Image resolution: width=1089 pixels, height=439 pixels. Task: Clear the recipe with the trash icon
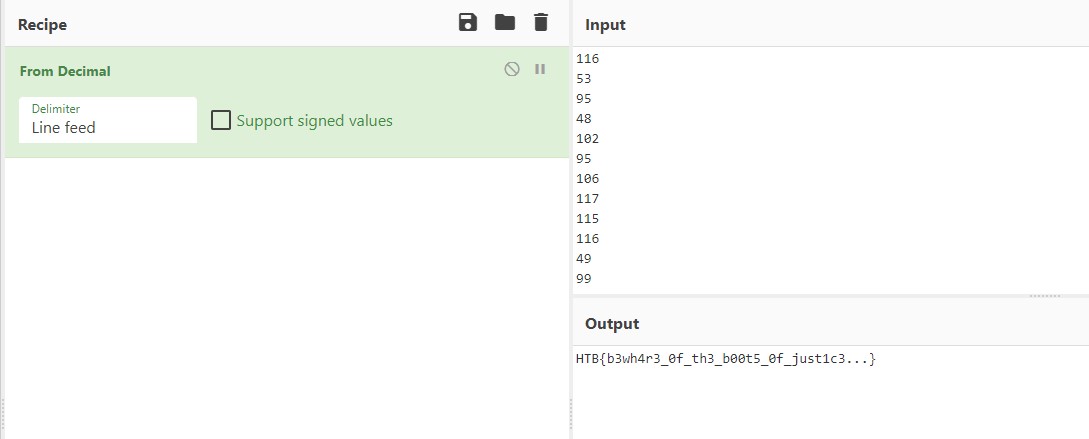coord(541,23)
